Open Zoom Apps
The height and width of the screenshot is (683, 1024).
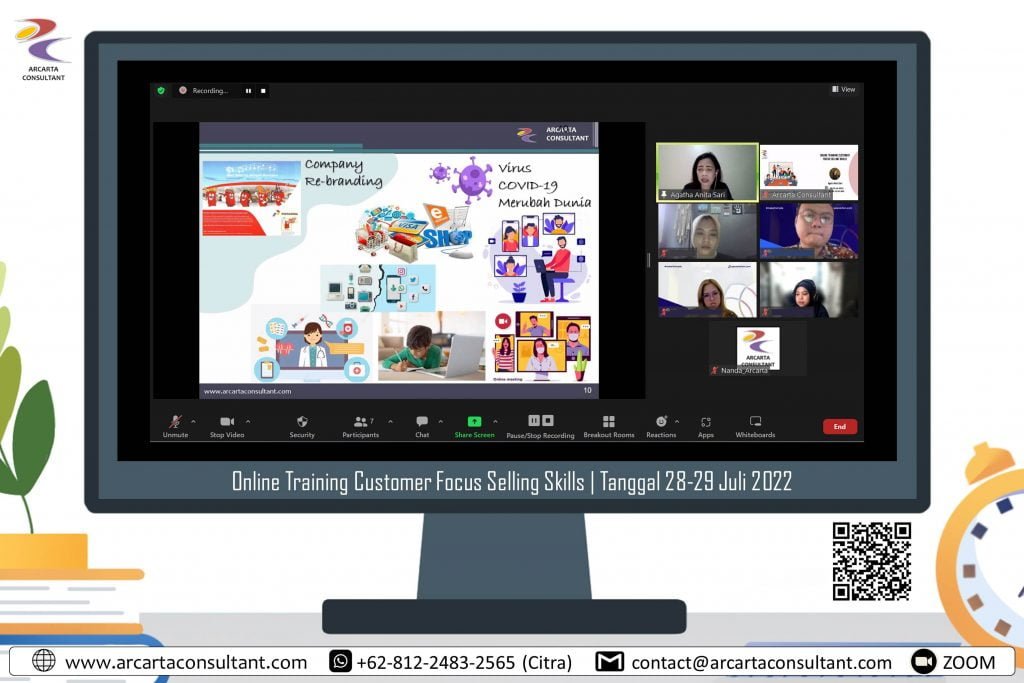click(706, 422)
